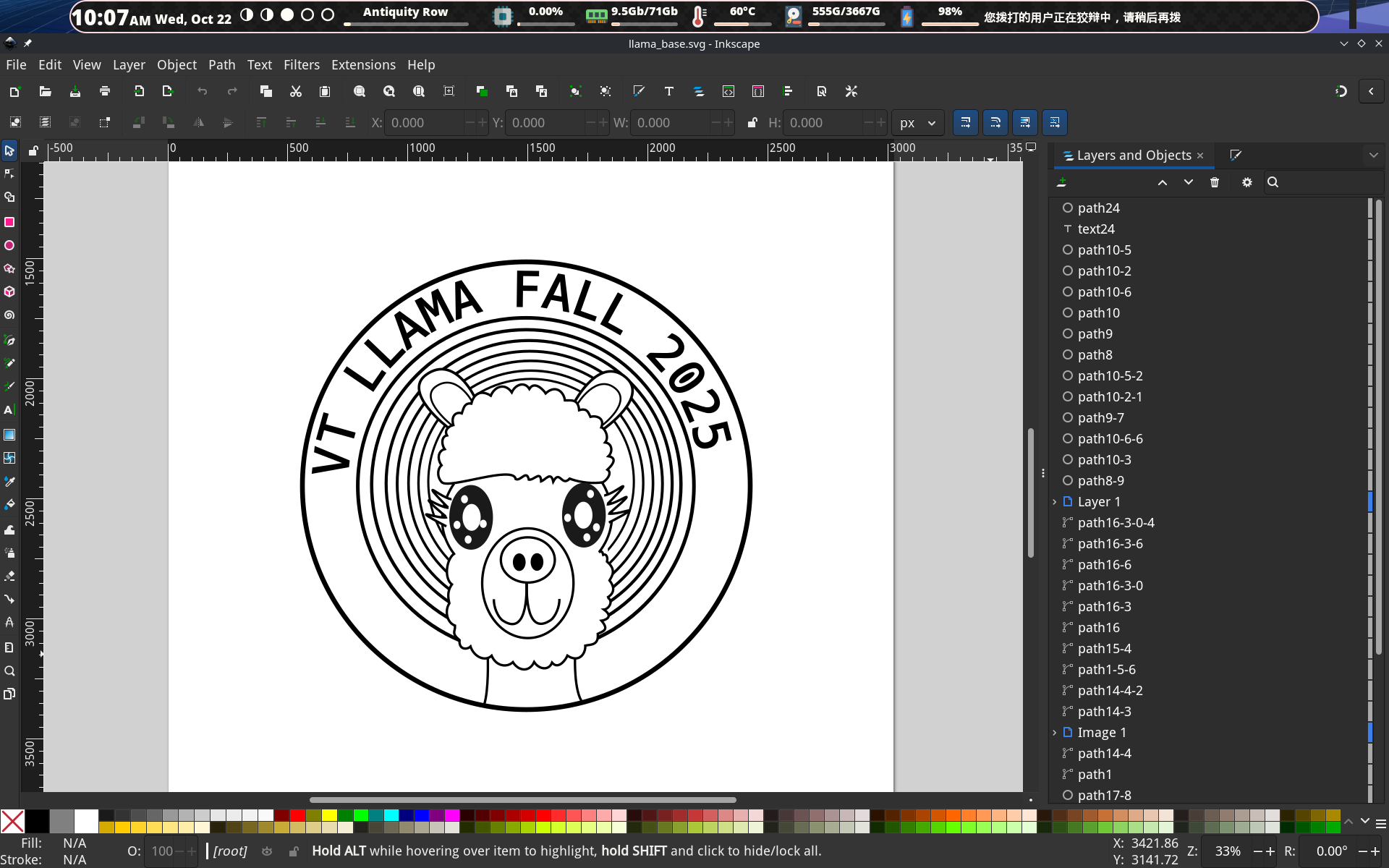Click the Open document folder icon
The image size is (1389, 868).
[45, 91]
